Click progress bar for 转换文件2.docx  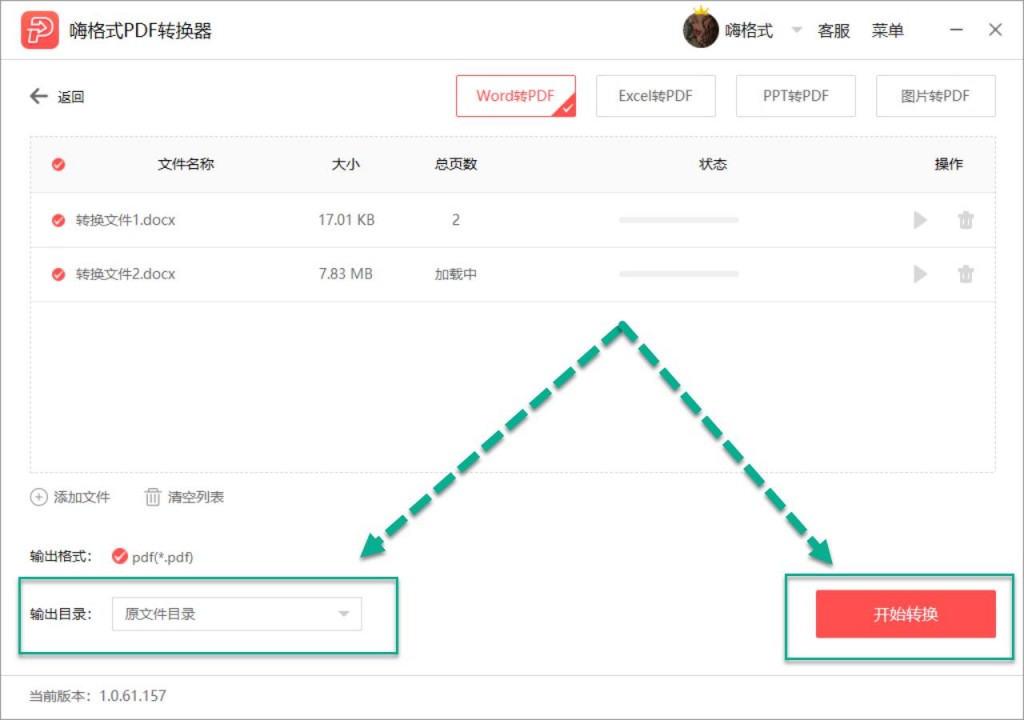click(x=679, y=274)
